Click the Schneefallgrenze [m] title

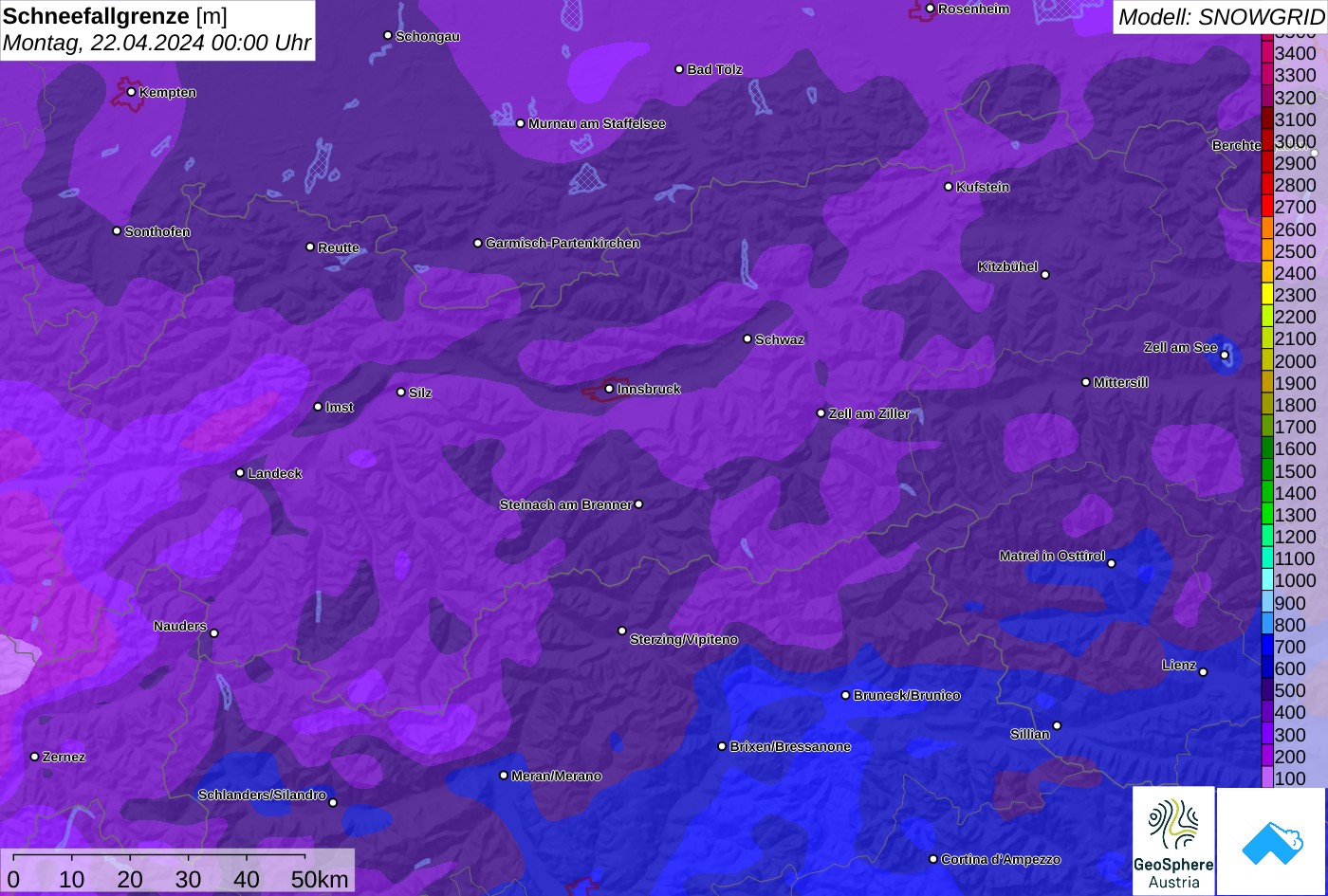tap(115, 16)
